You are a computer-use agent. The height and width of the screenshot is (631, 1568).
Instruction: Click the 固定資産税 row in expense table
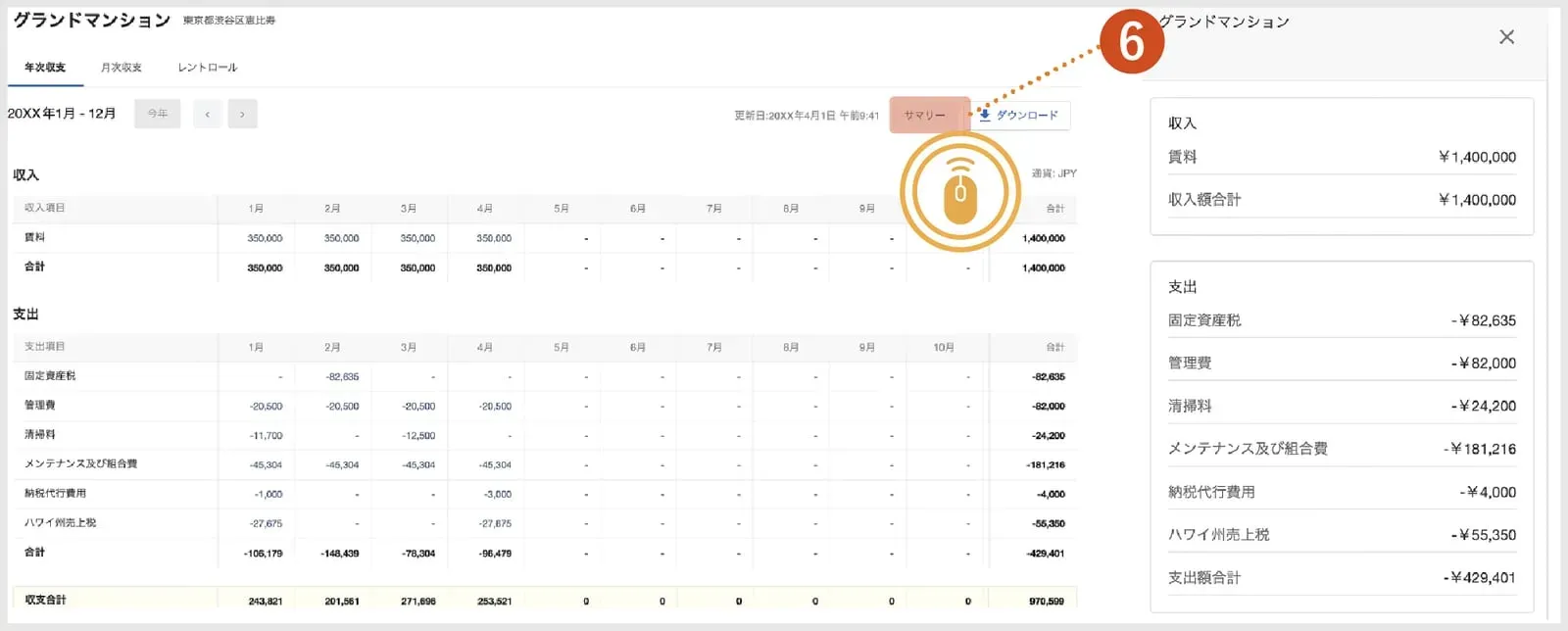(544, 376)
